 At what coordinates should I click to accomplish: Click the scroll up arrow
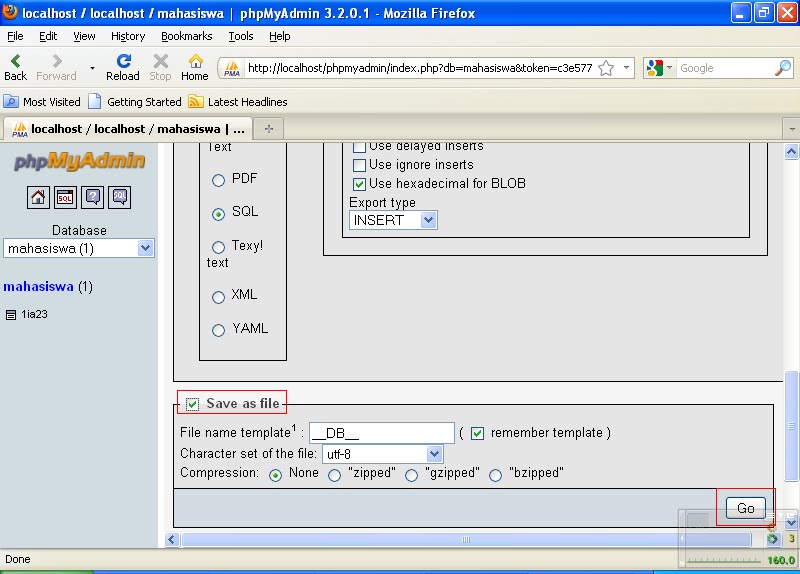click(791, 152)
